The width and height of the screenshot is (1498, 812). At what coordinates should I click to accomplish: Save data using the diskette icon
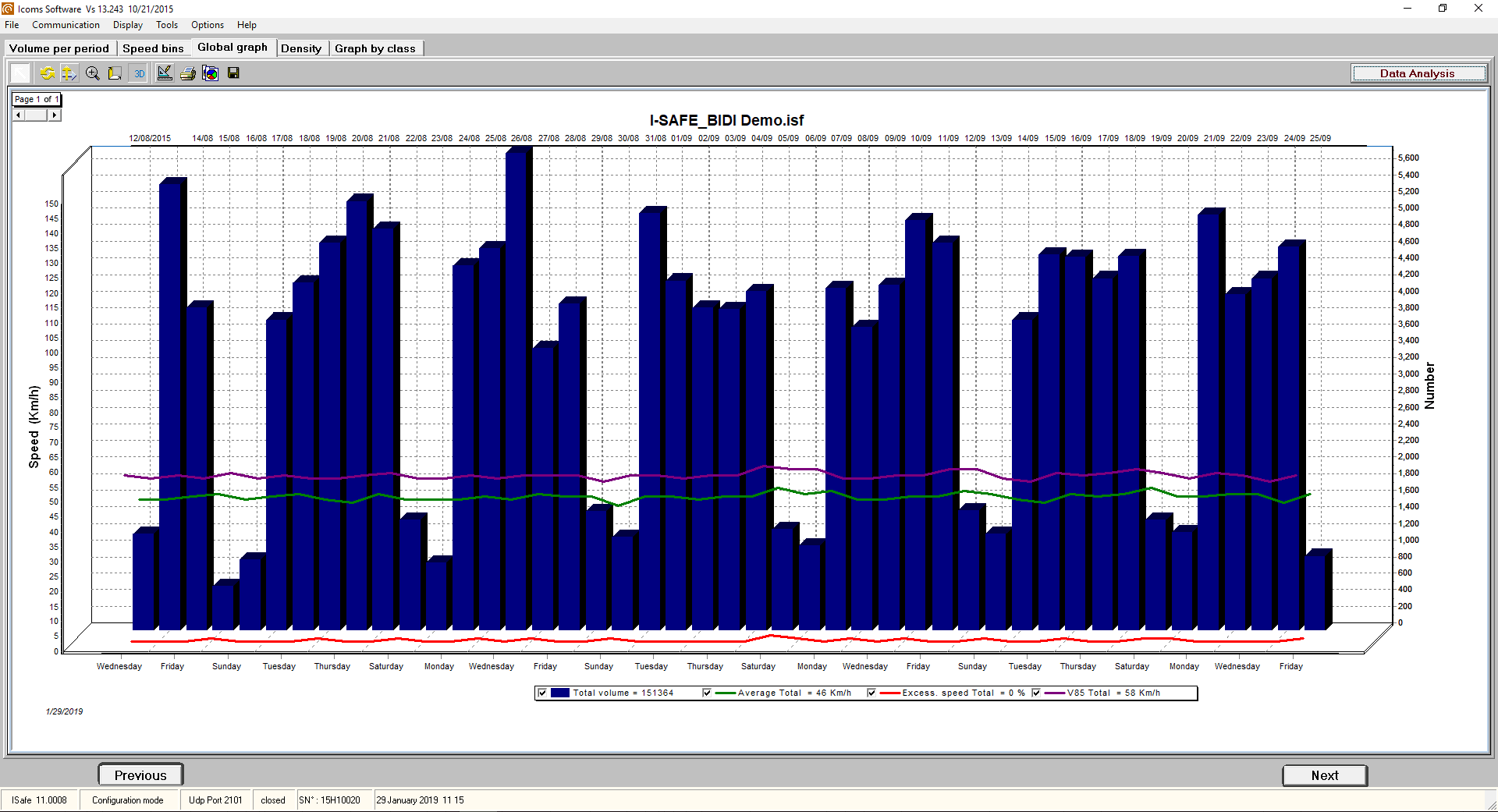point(233,73)
